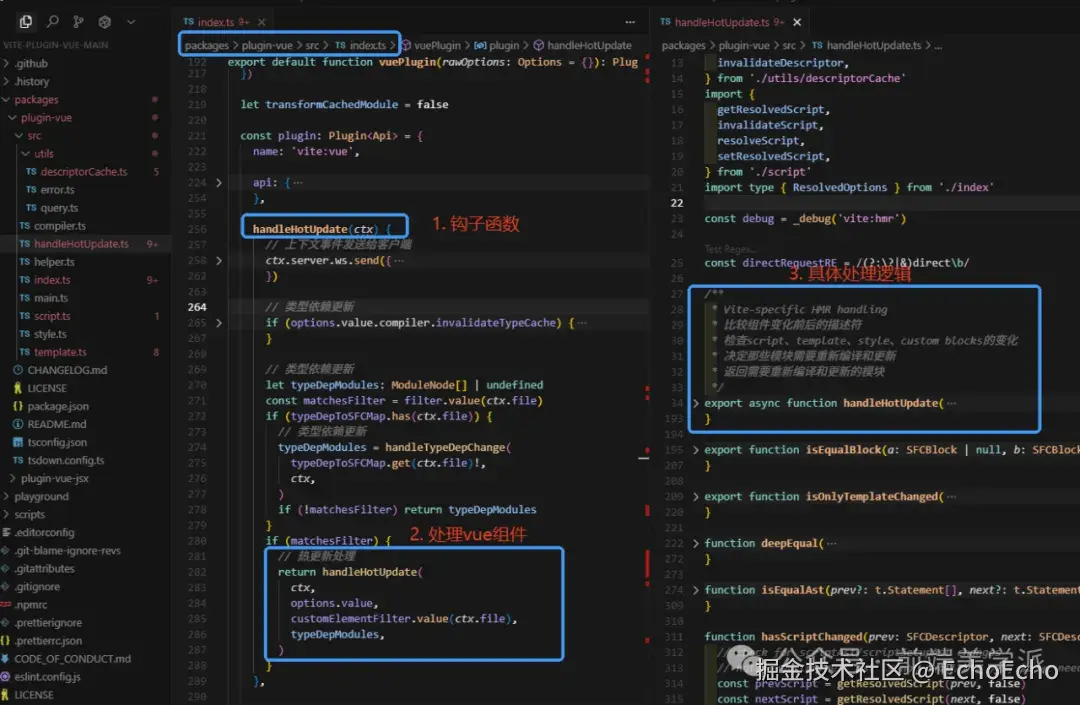Open the Extensions view icon
The width and height of the screenshot is (1080, 705).
pyautogui.click(x=105, y=22)
